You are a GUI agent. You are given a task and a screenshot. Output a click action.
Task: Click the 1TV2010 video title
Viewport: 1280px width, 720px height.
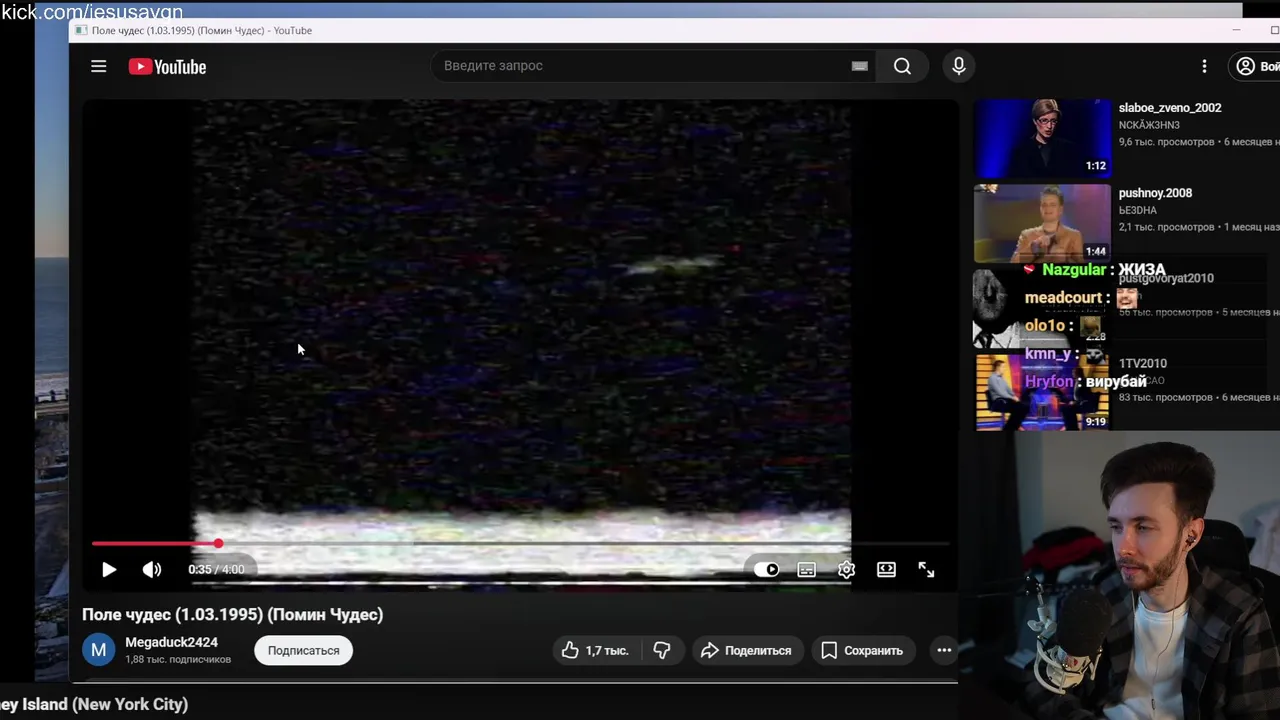click(x=1143, y=363)
